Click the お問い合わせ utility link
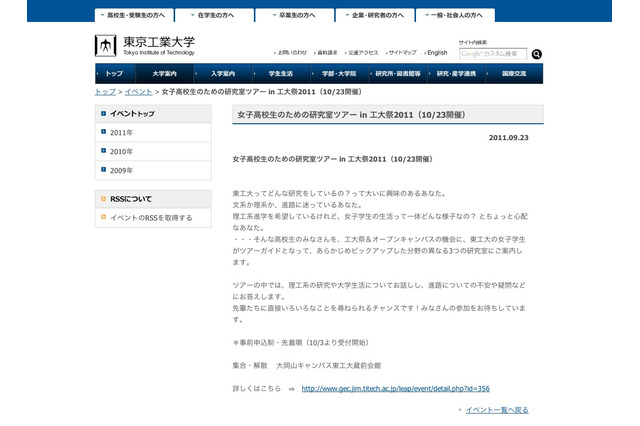Viewport: 640px width, 426px height. (x=292, y=53)
